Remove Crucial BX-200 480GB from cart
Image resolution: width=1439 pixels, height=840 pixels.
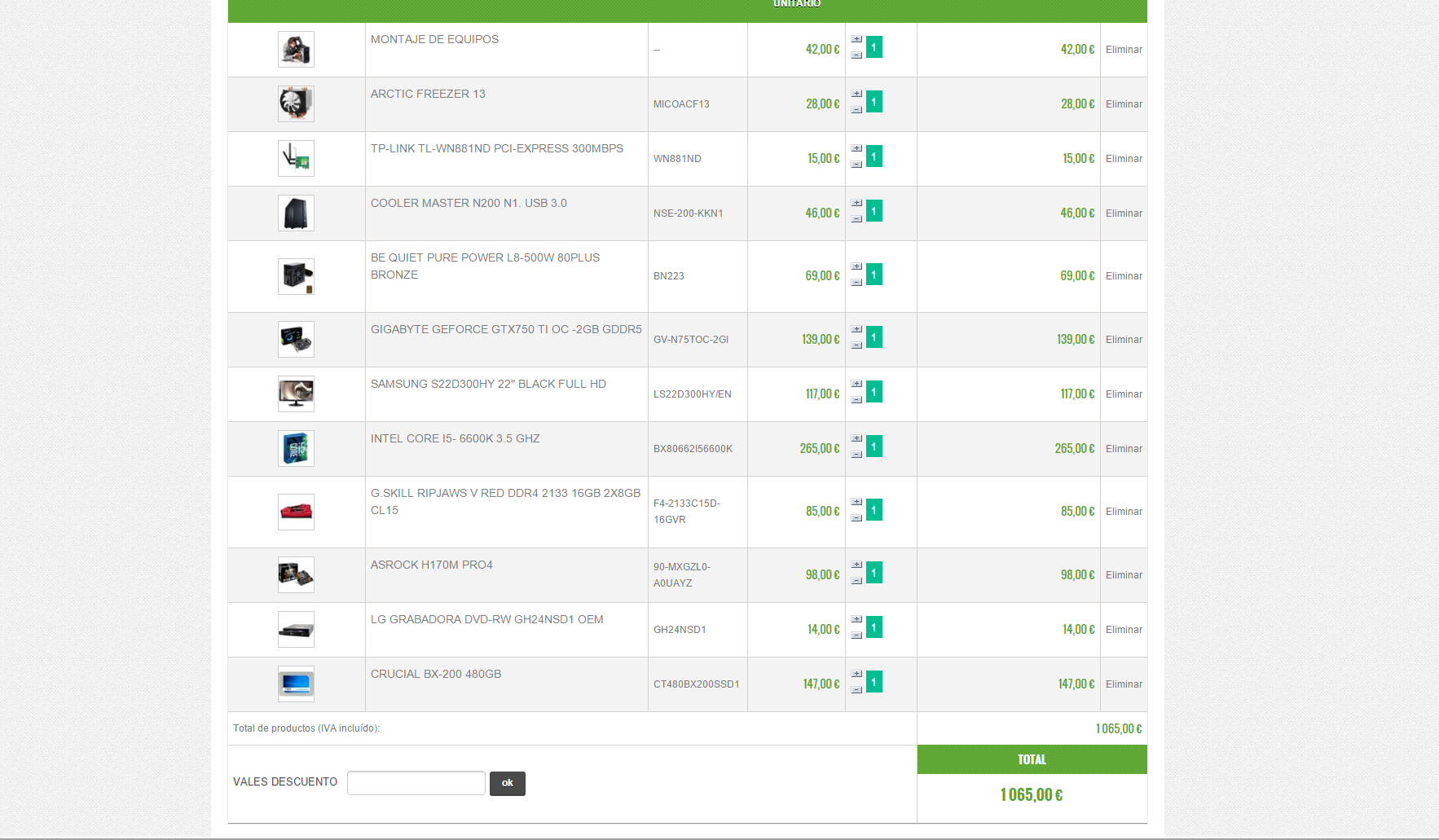point(1124,684)
